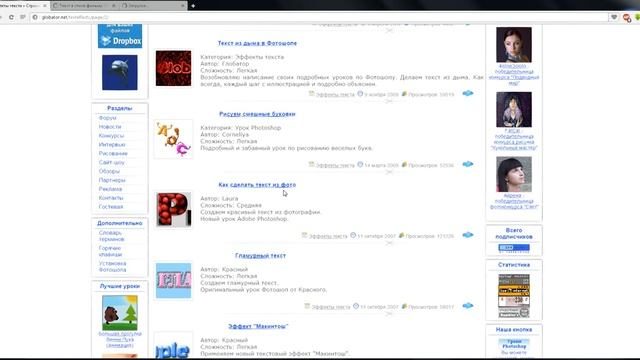Click the heart bookmark icon in address bar
The image size is (640, 360).
[x=614, y=17]
